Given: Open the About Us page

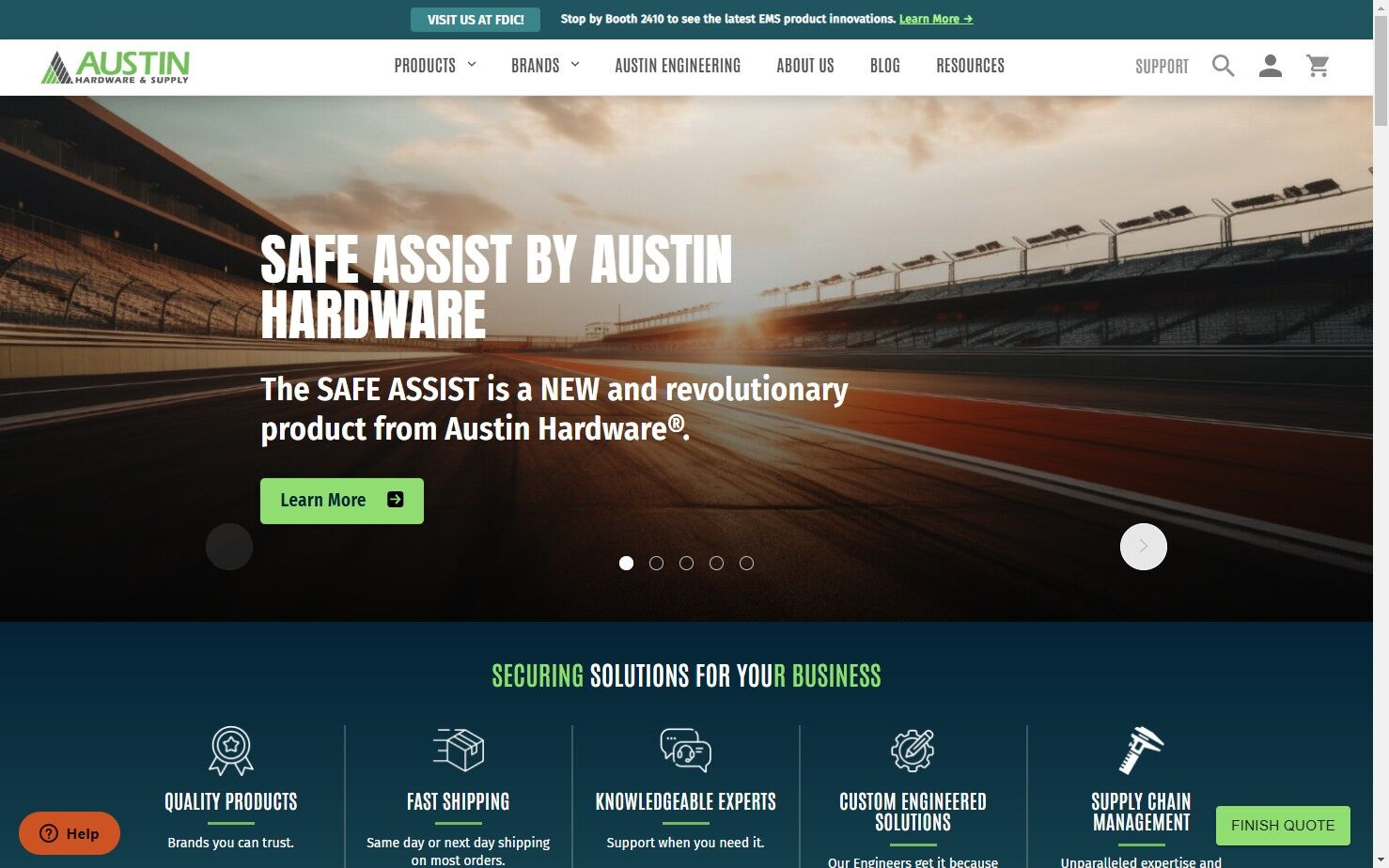Looking at the screenshot, I should (805, 66).
